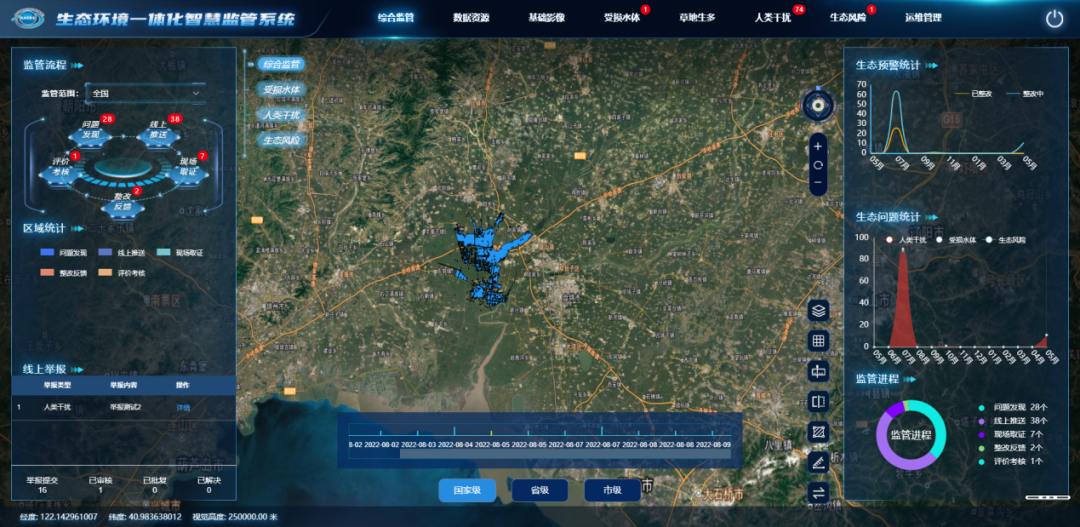Open the 基础影像 top navigation tab
The image size is (1080, 527).
pyautogui.click(x=546, y=18)
